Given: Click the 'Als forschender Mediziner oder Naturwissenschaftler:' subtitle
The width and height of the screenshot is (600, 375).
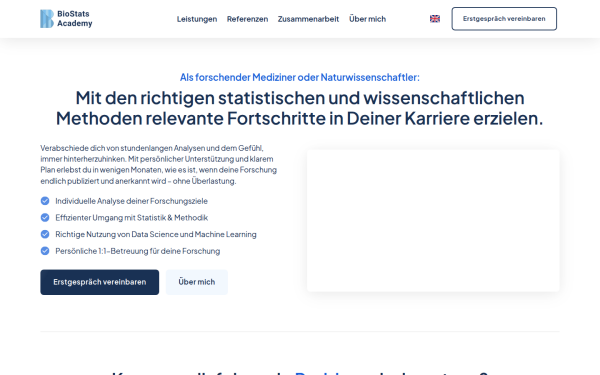Looking at the screenshot, I should coord(300,77).
